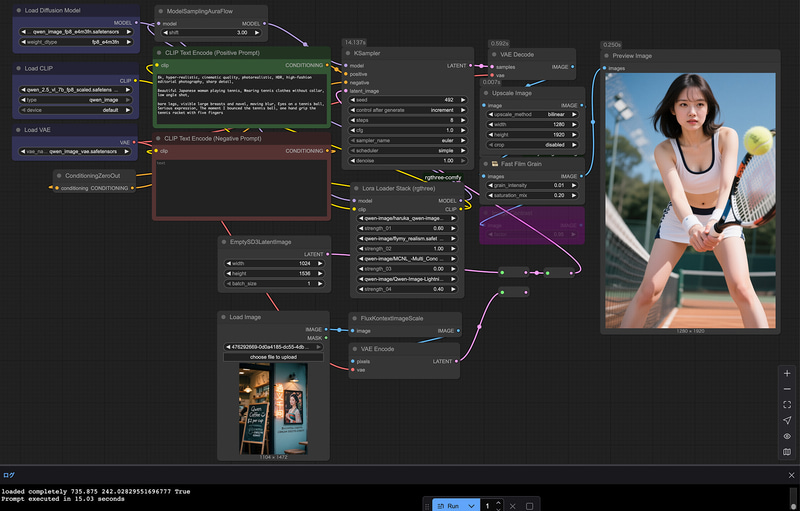Viewport: 800px width, 511px height.
Task: Collapse the VAE Decode node via its title dot
Action: point(494,55)
